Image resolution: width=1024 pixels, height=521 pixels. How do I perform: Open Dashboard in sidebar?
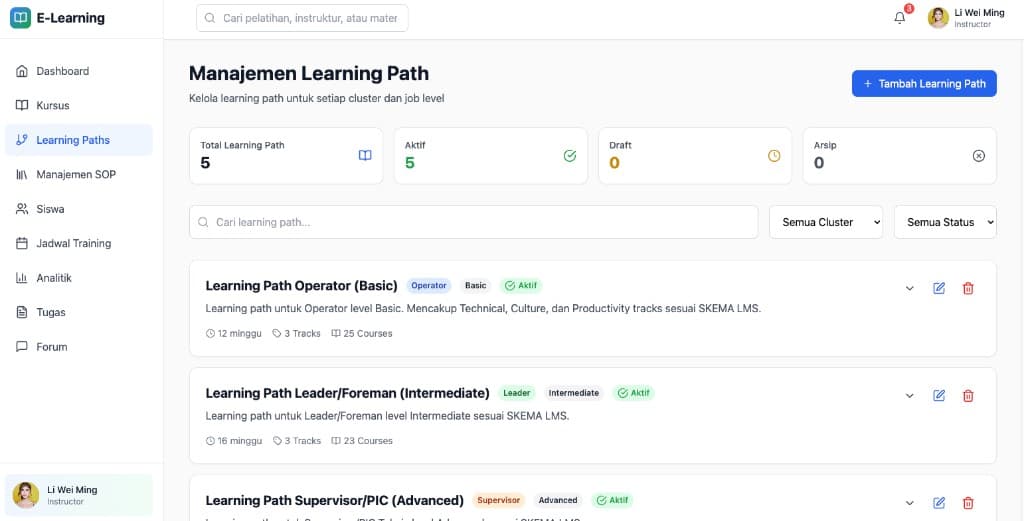pos(79,71)
